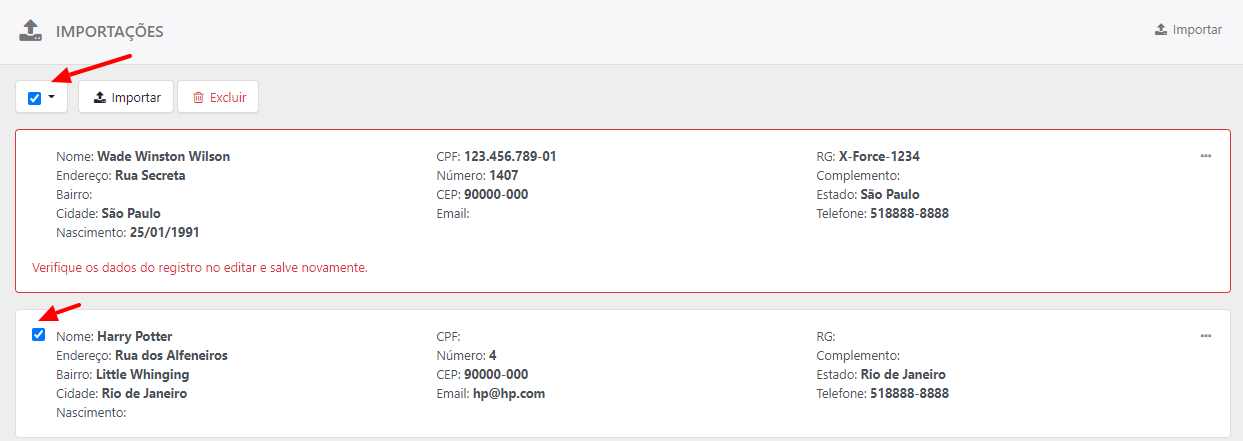The height and width of the screenshot is (441, 1243).
Task: Open the three-dots menu for Wade Winston Wilson
Action: (1206, 156)
